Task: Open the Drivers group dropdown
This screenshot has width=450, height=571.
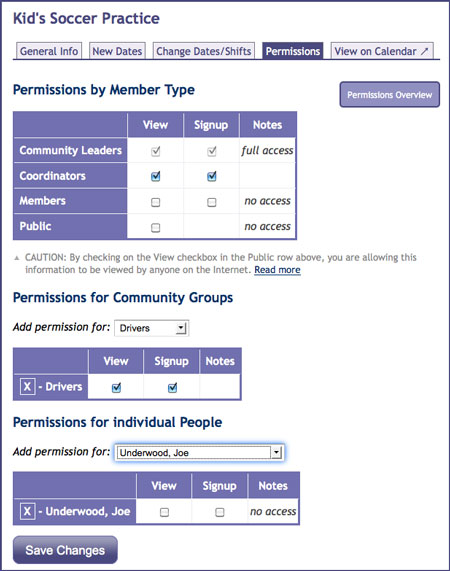Action: coord(151,328)
